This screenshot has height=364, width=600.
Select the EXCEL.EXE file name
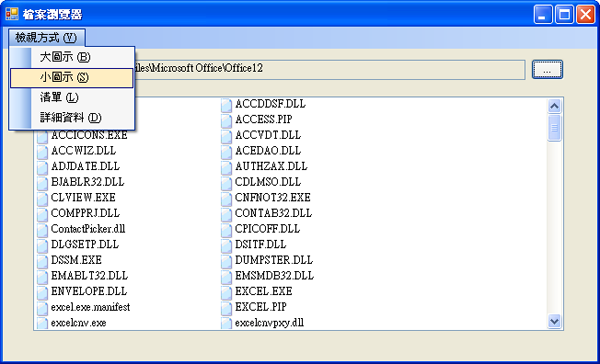[264, 291]
